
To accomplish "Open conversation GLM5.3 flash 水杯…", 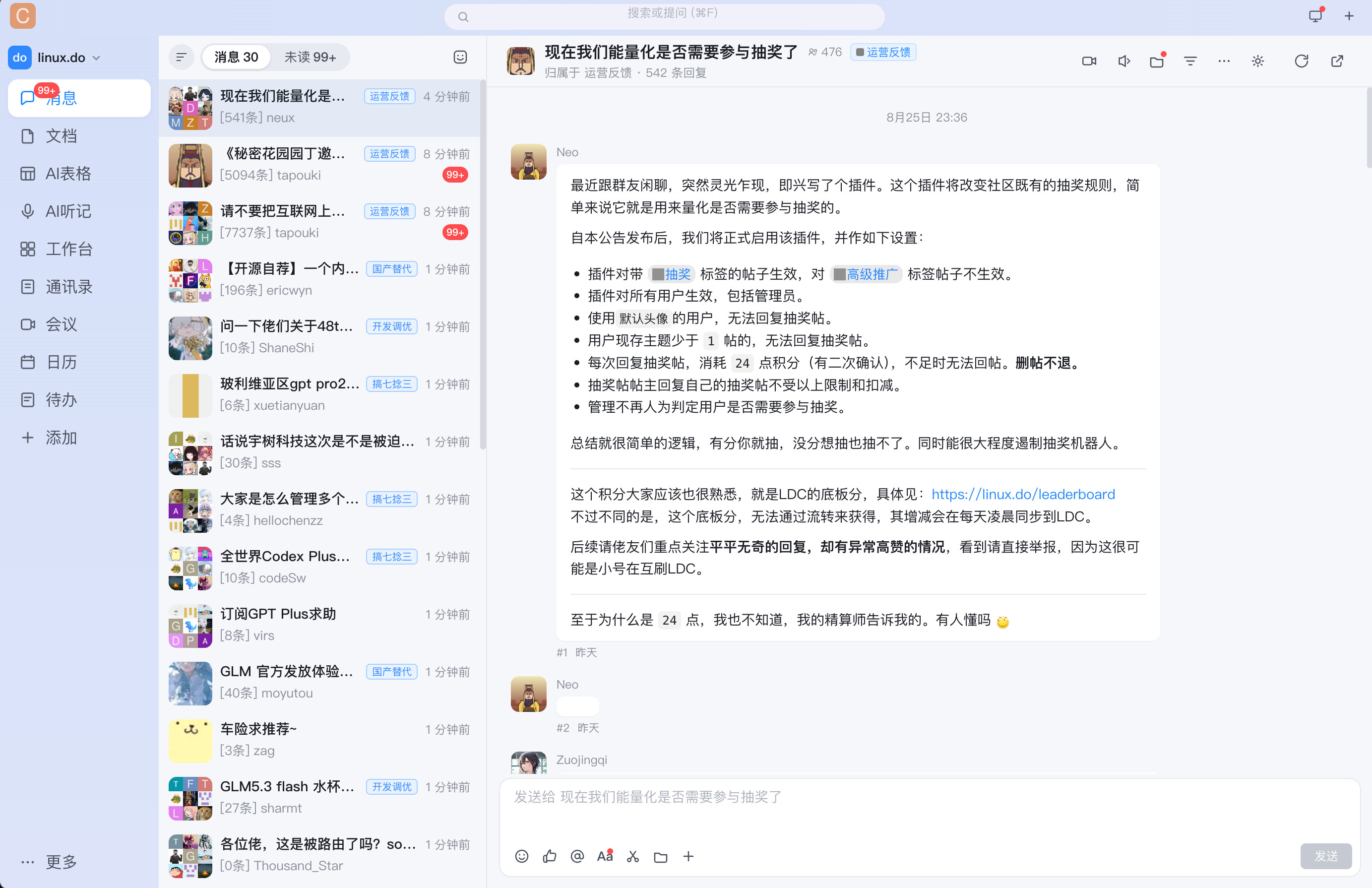I will 319,798.
